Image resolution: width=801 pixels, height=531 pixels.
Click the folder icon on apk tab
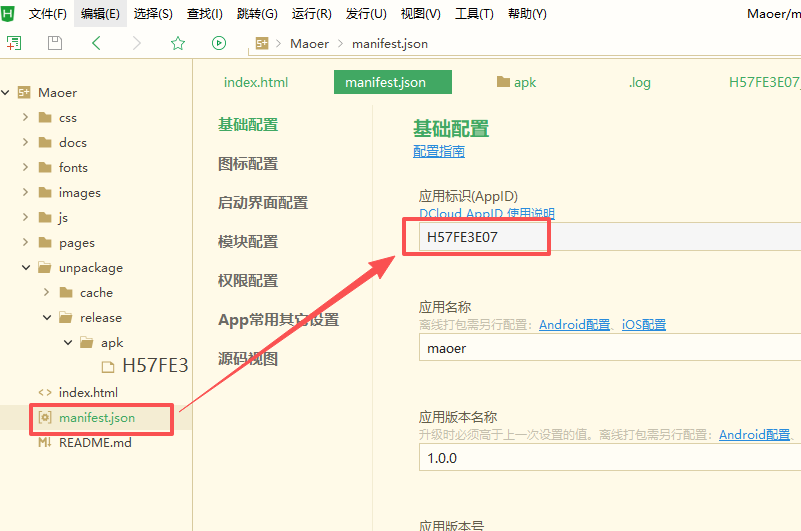click(503, 82)
